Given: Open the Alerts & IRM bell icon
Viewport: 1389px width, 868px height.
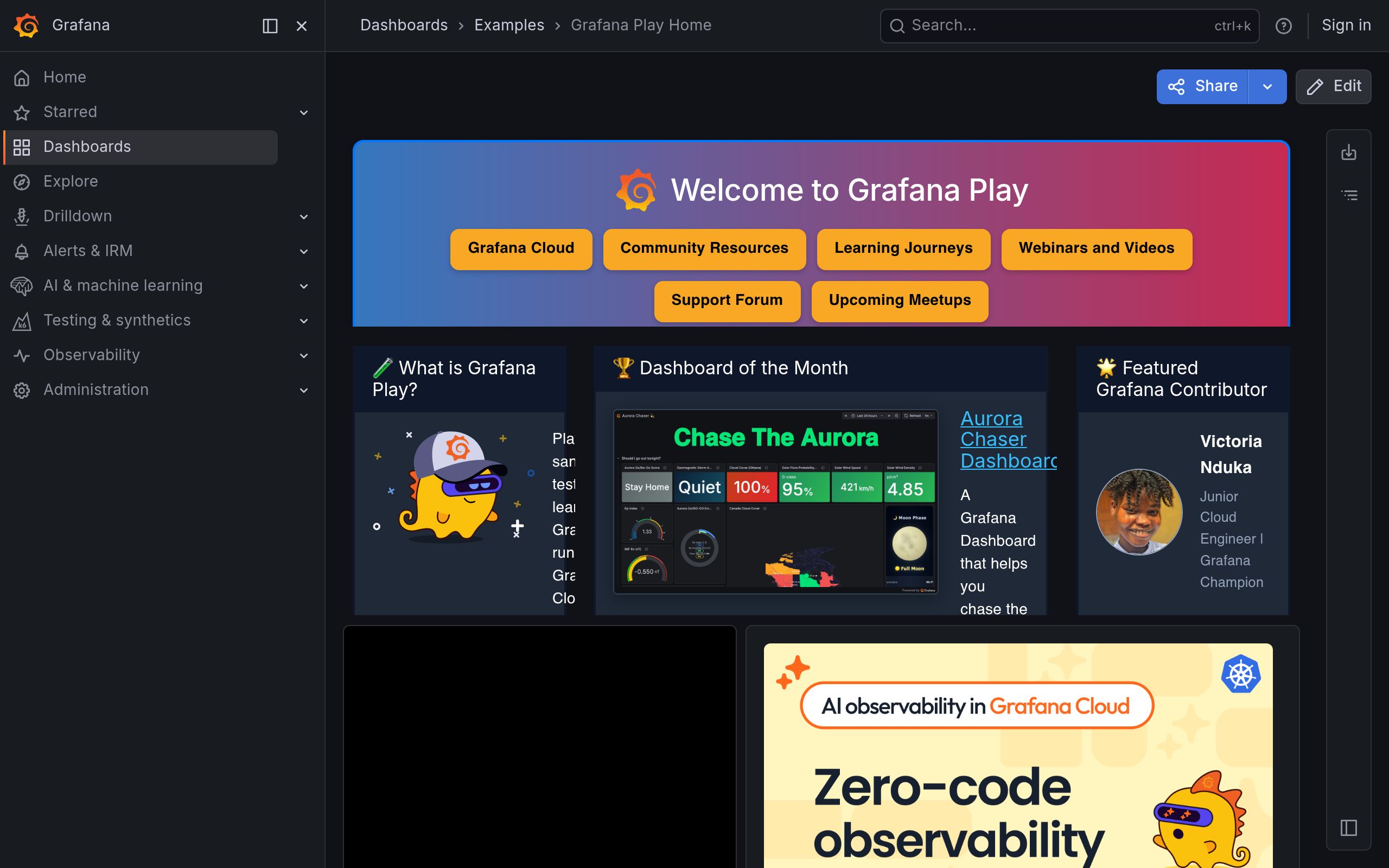Looking at the screenshot, I should [x=22, y=251].
